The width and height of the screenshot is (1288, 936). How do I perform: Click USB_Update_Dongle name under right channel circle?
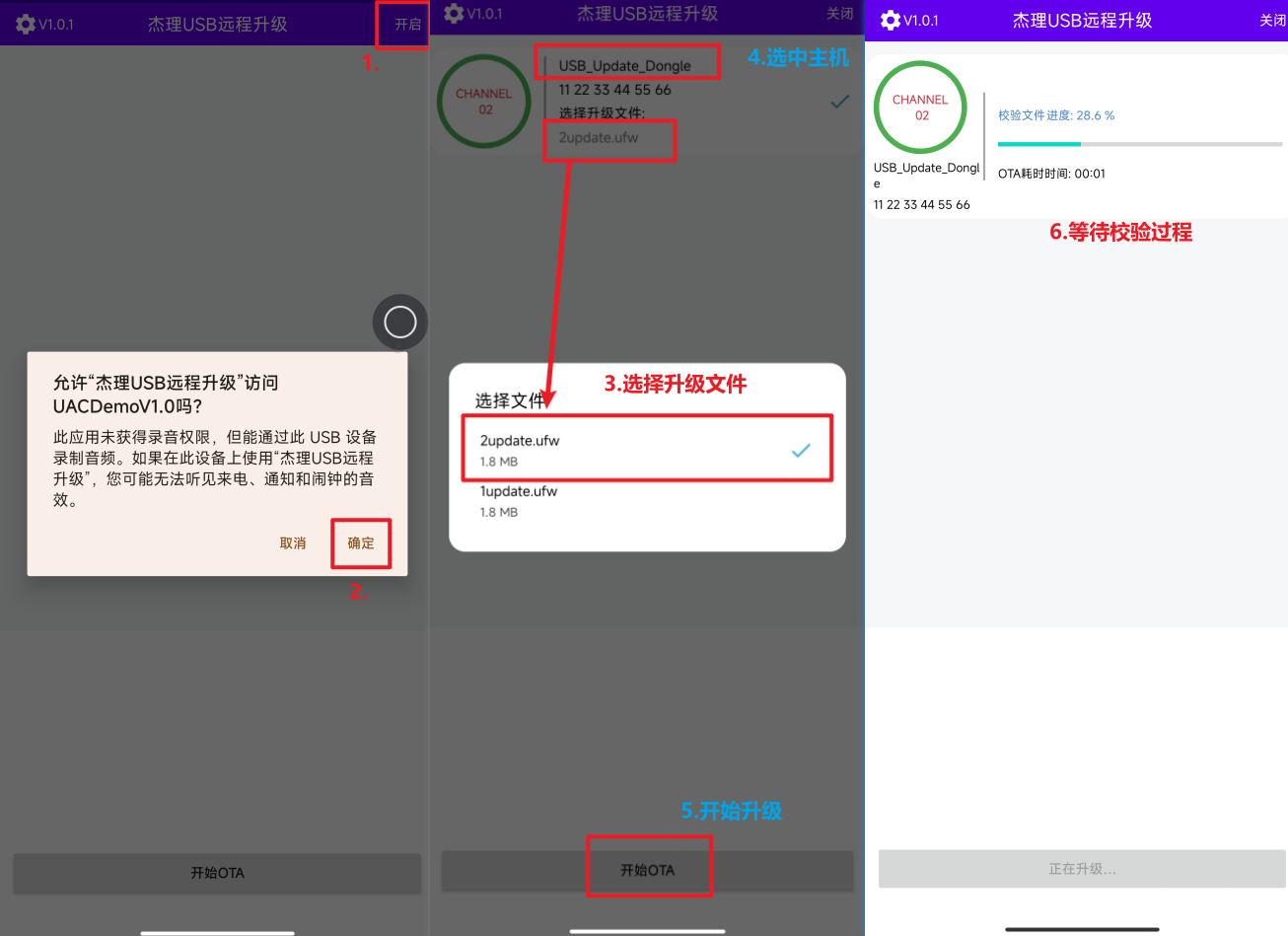click(x=926, y=175)
